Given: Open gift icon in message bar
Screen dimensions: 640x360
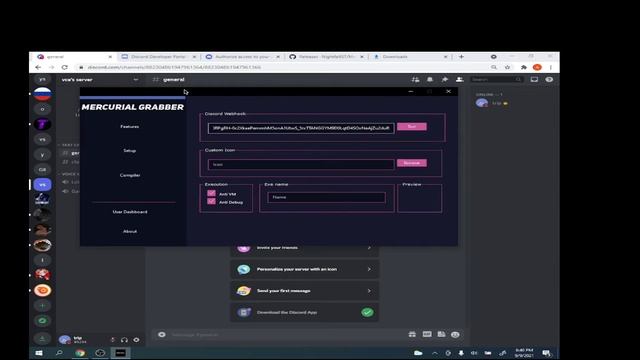Looking at the screenshot, I should tap(412, 334).
